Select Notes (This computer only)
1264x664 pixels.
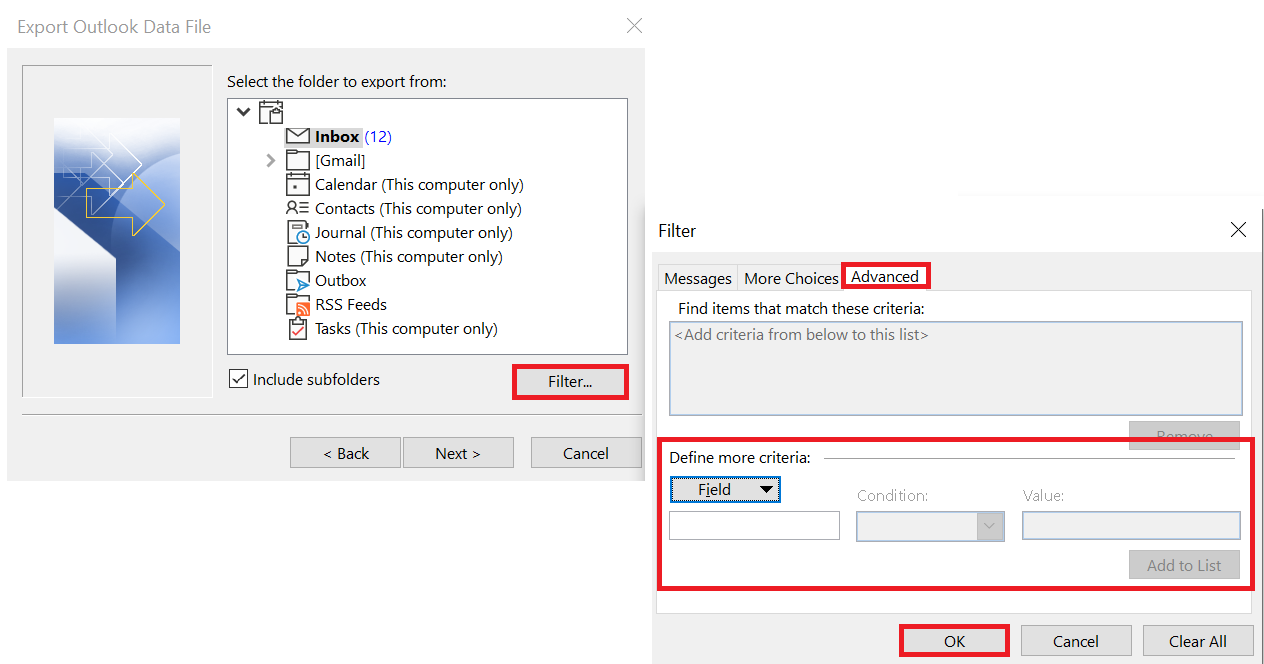394,256
